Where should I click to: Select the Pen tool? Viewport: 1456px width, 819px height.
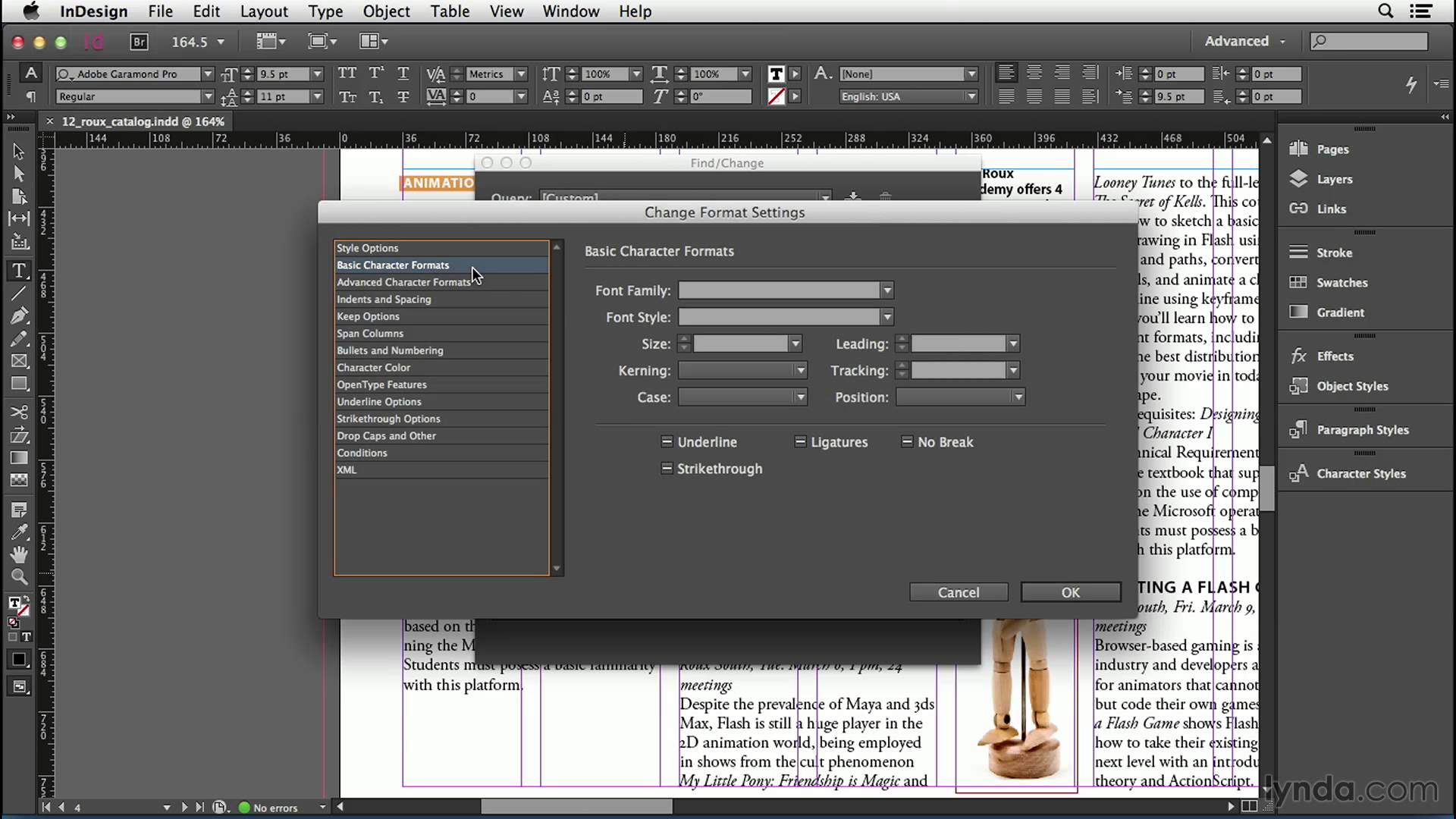tap(19, 315)
